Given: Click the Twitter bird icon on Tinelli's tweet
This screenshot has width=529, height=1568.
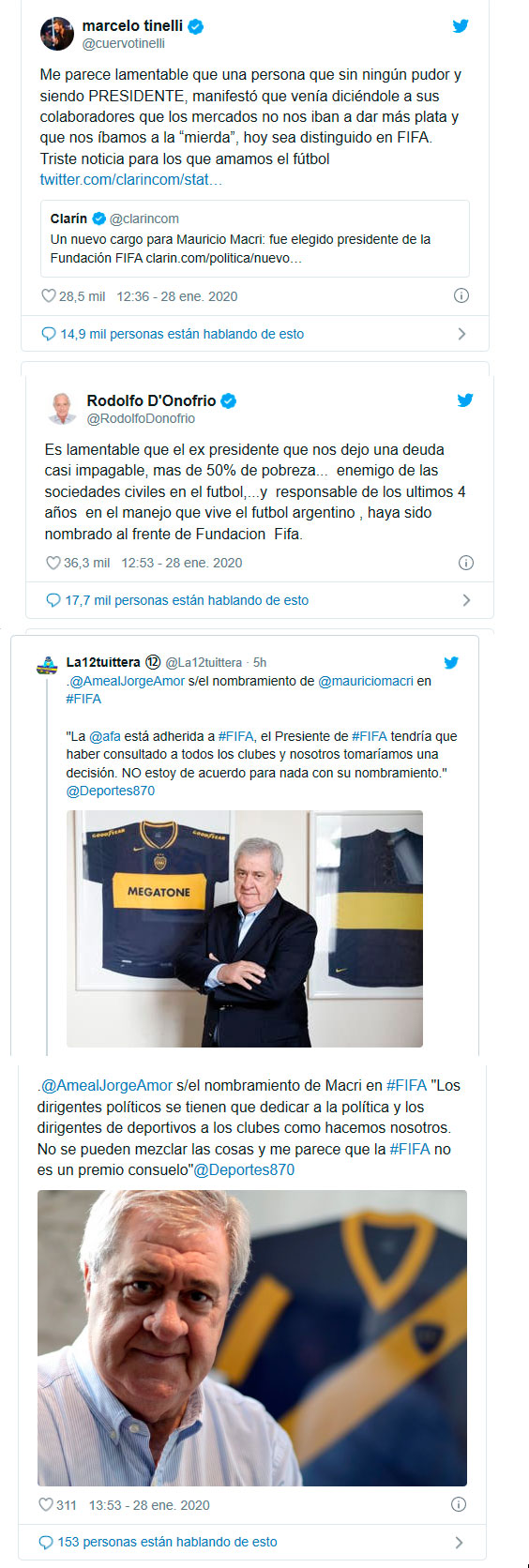Looking at the screenshot, I should tap(461, 26).
